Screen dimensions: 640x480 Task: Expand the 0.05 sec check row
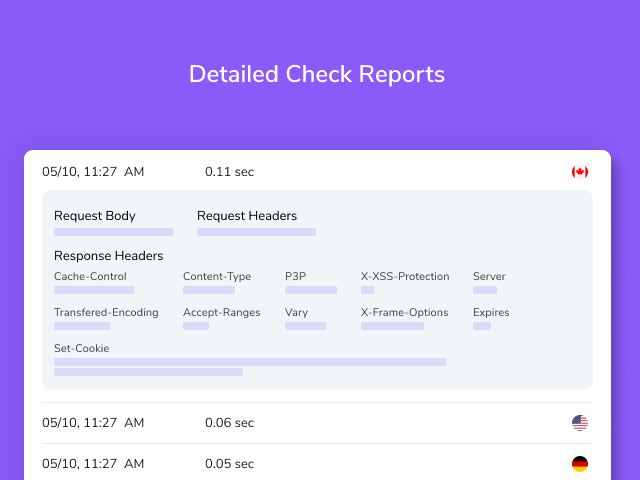(x=317, y=464)
